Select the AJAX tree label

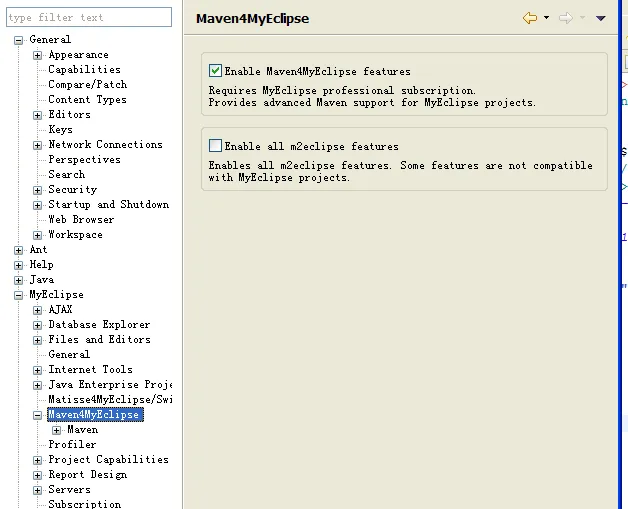coord(60,310)
